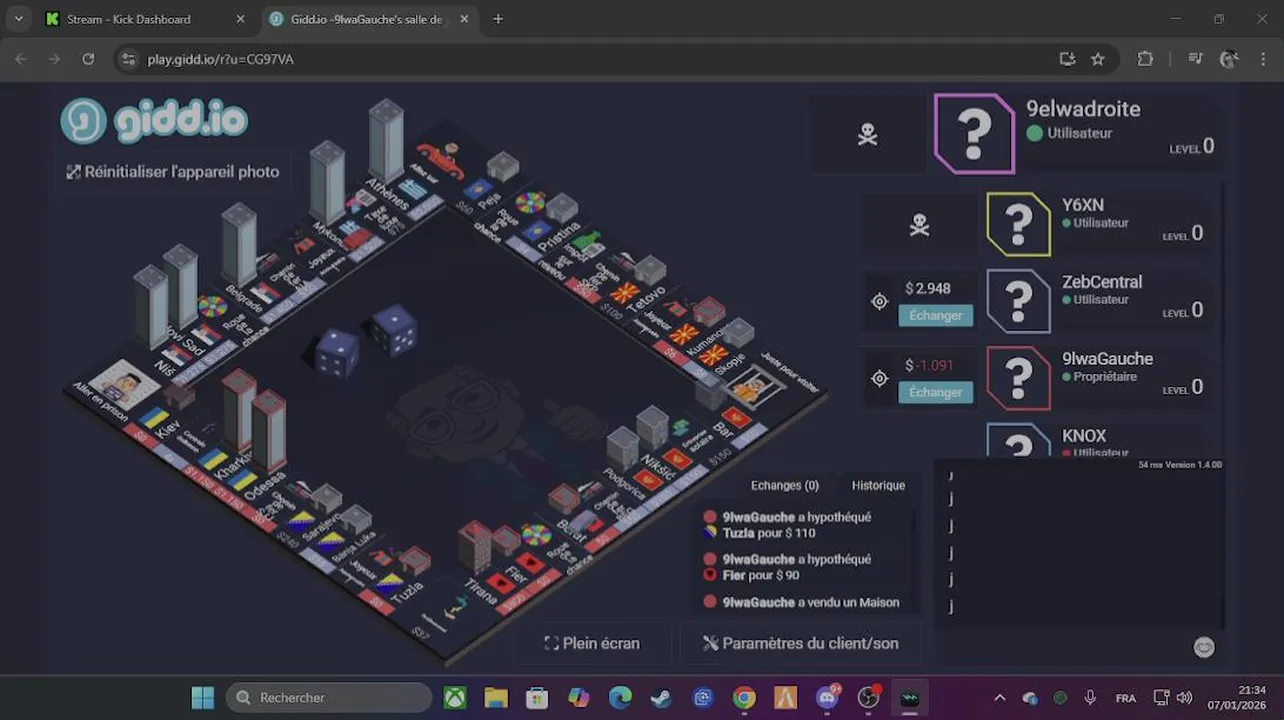Reload the page
The image size is (1284, 720).
pyautogui.click(x=88, y=59)
